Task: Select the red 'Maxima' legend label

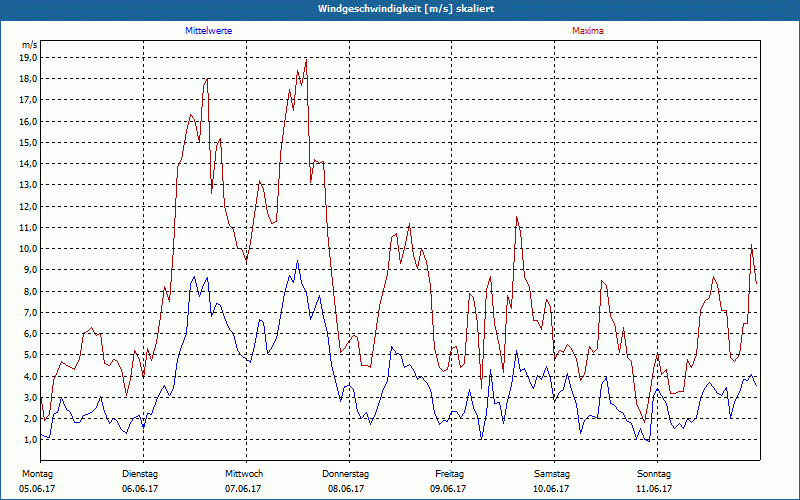Action: tap(587, 31)
